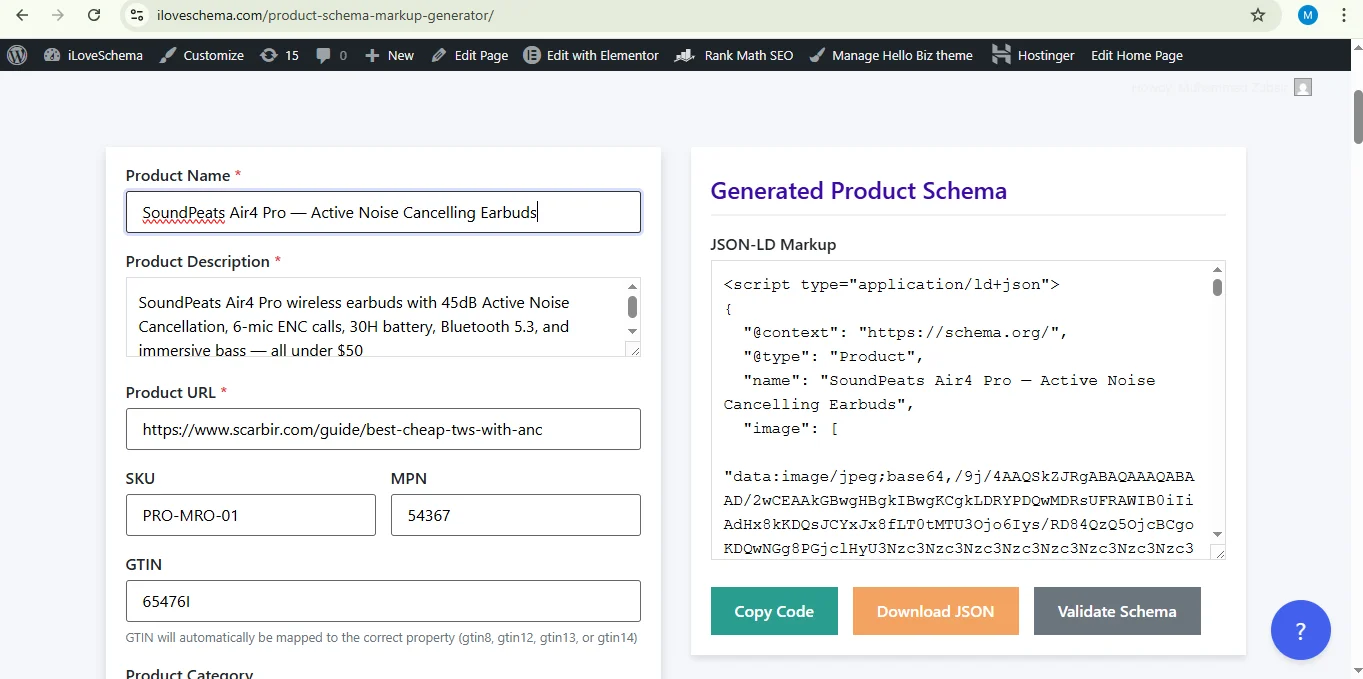Click Edit Page in admin bar
The width and height of the screenshot is (1363, 679).
click(x=470, y=55)
